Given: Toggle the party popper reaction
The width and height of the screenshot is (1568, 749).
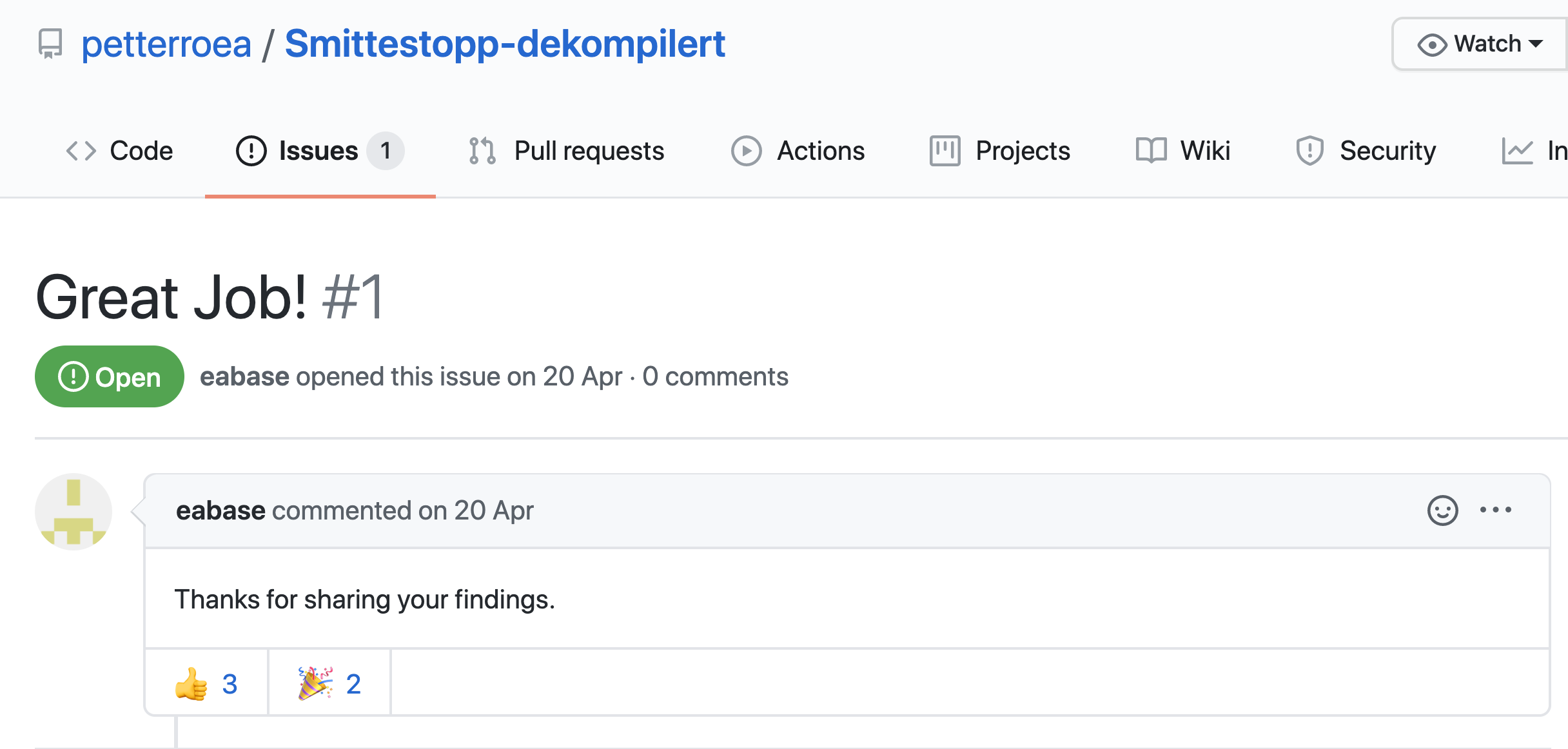Looking at the screenshot, I should [x=329, y=683].
